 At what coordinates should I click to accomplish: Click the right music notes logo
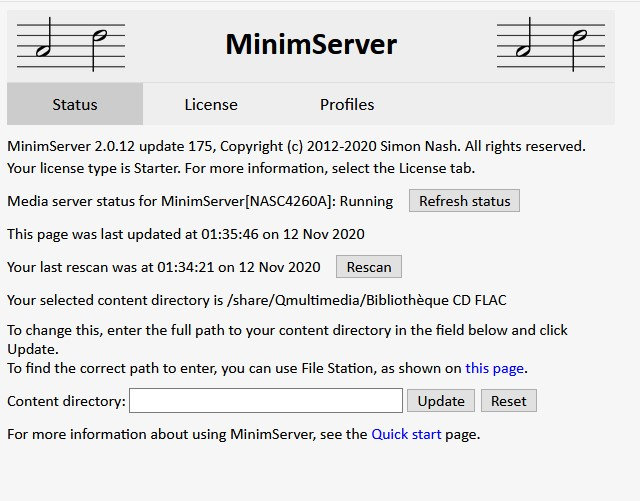[x=551, y=44]
